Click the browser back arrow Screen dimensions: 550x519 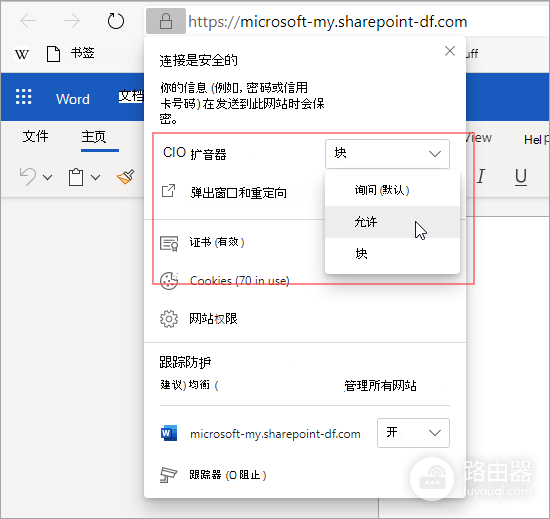coord(28,21)
